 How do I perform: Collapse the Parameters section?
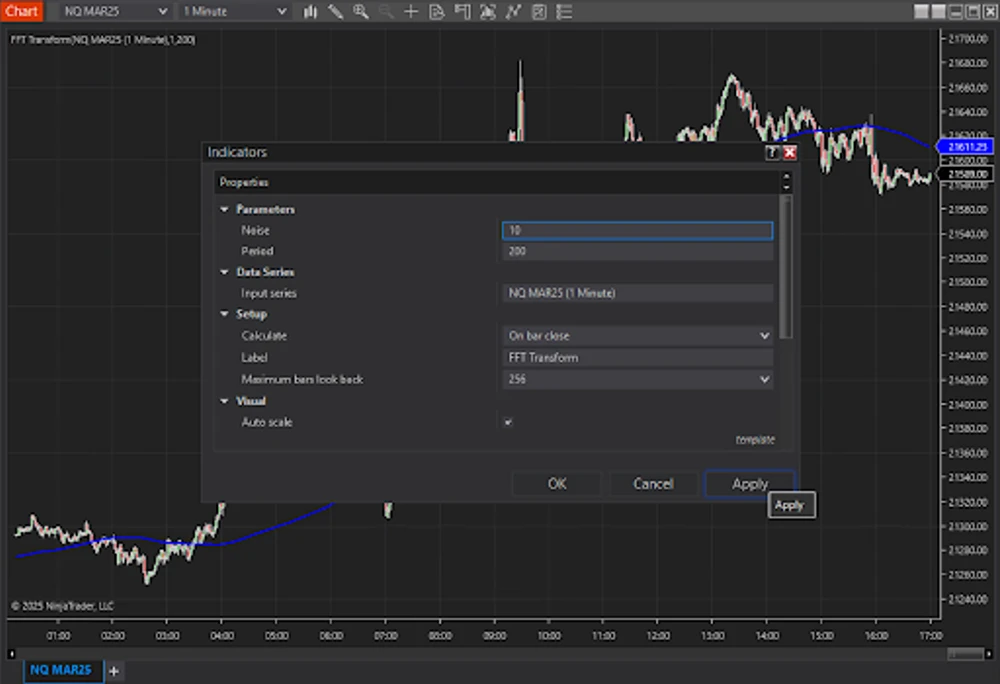(x=224, y=210)
